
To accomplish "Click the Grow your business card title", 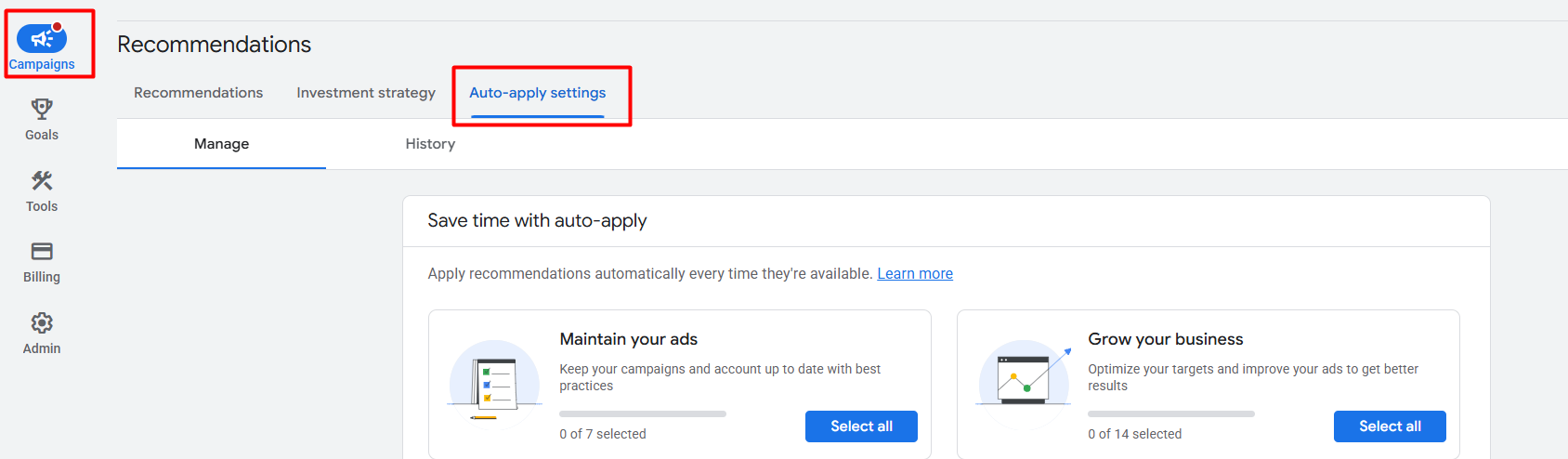I will 1165,339.
